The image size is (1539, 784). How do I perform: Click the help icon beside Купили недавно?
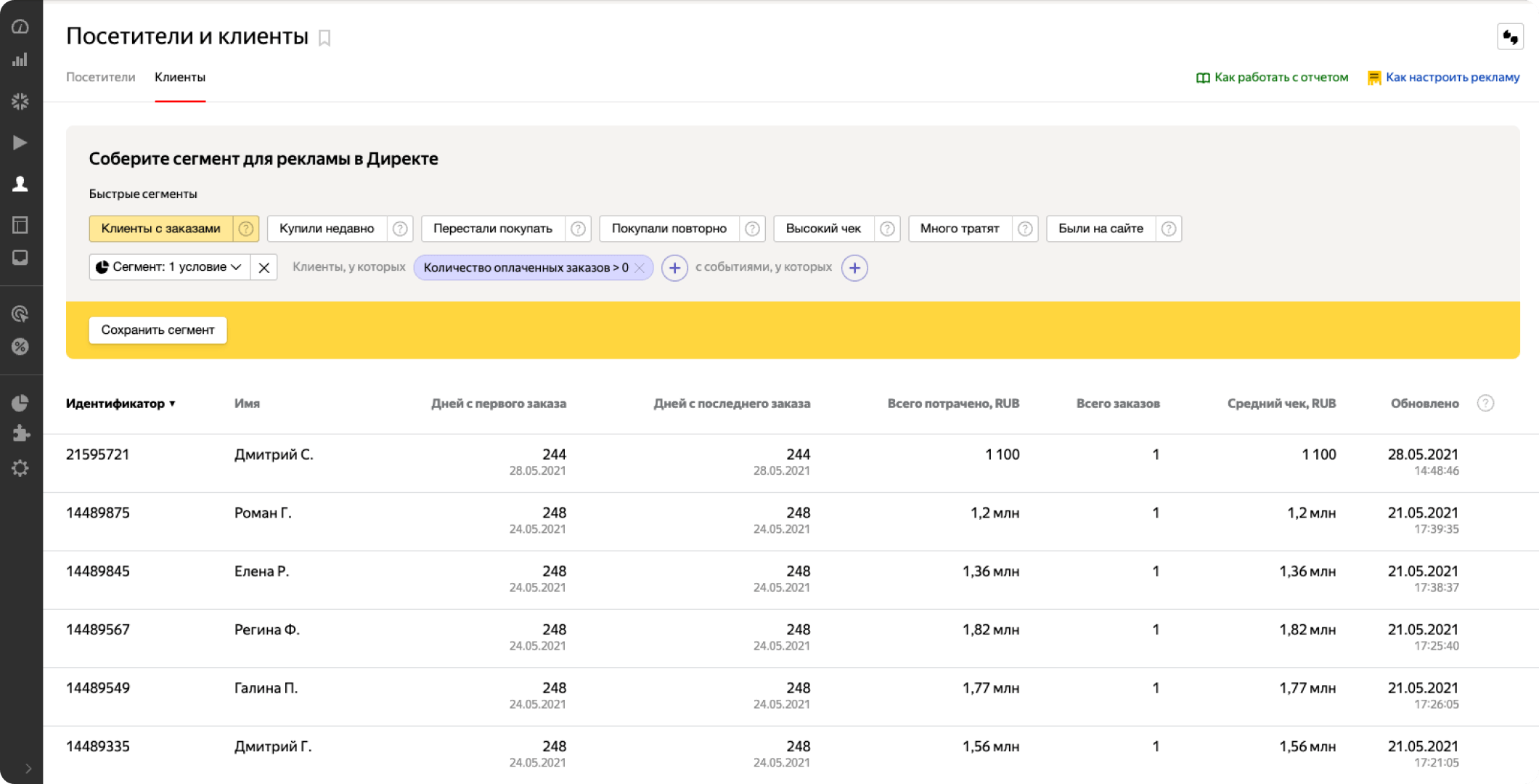click(x=400, y=229)
